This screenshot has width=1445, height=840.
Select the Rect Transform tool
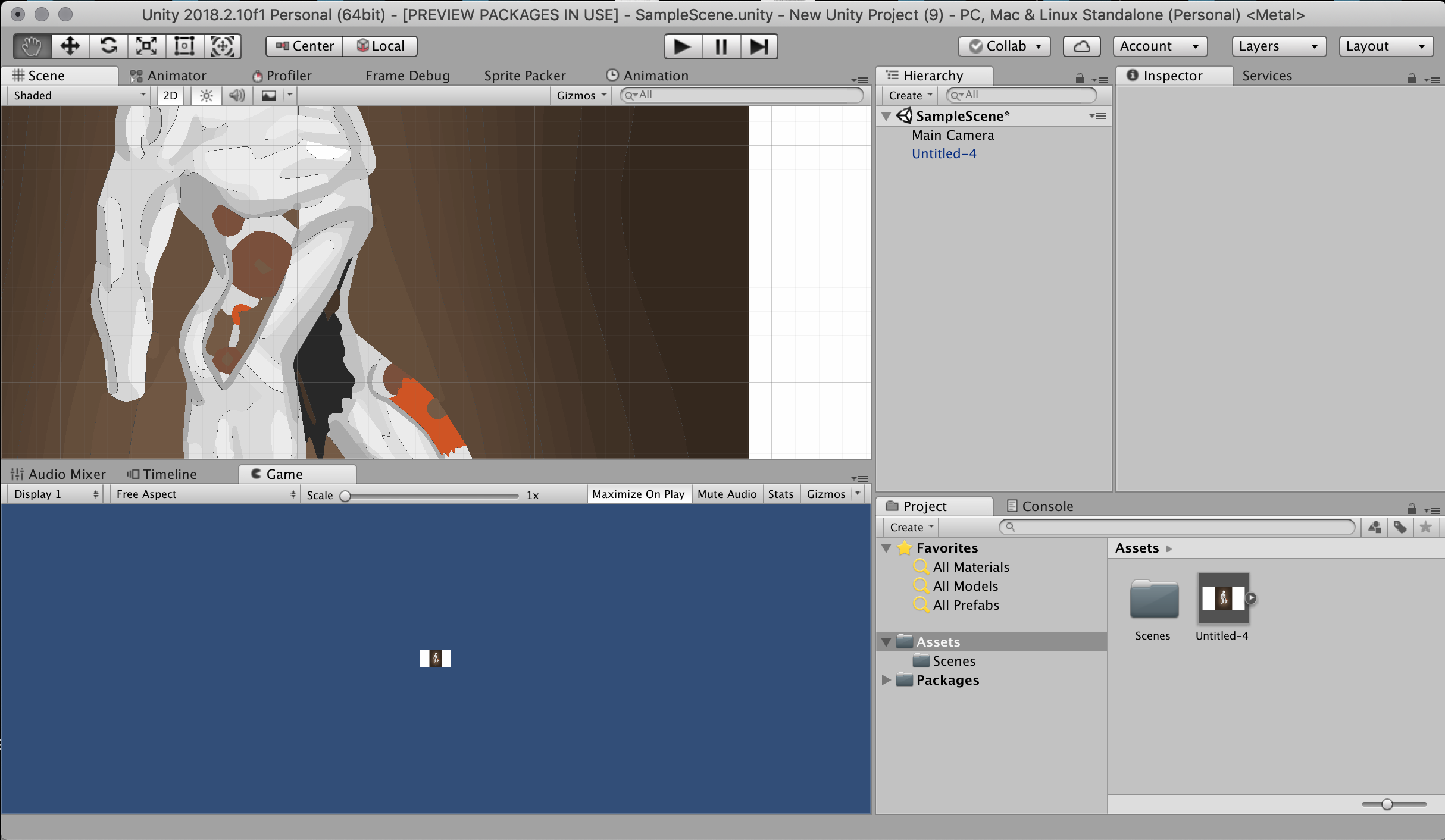[184, 46]
